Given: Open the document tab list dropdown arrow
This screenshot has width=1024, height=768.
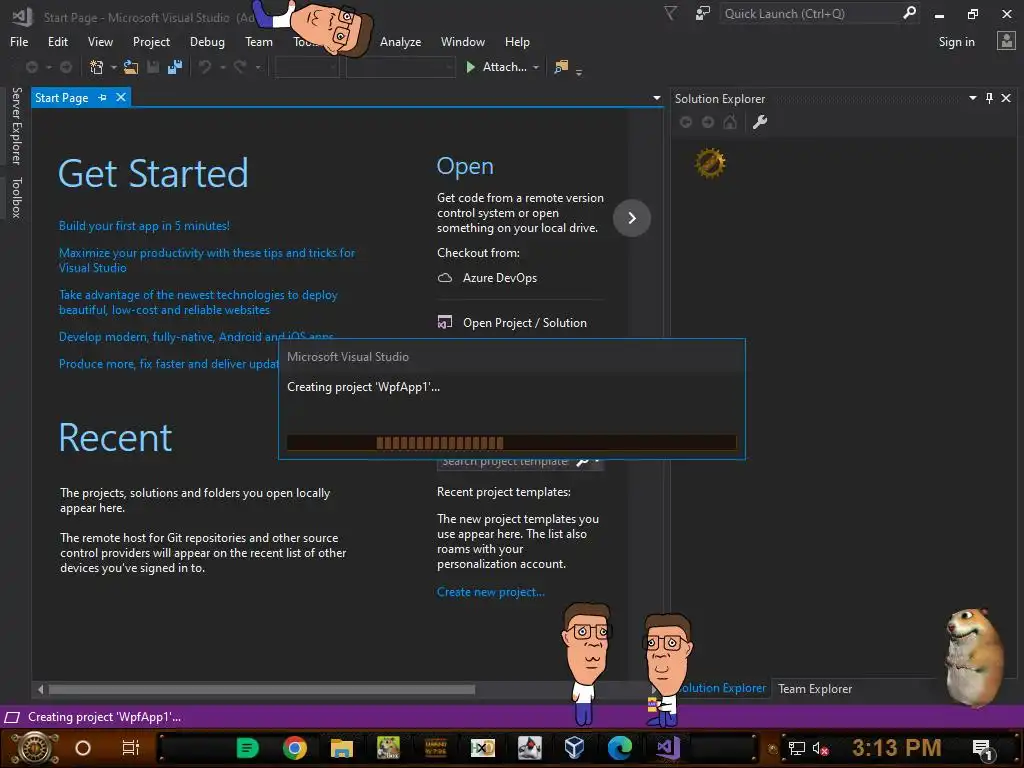Looking at the screenshot, I should pyautogui.click(x=656, y=98).
